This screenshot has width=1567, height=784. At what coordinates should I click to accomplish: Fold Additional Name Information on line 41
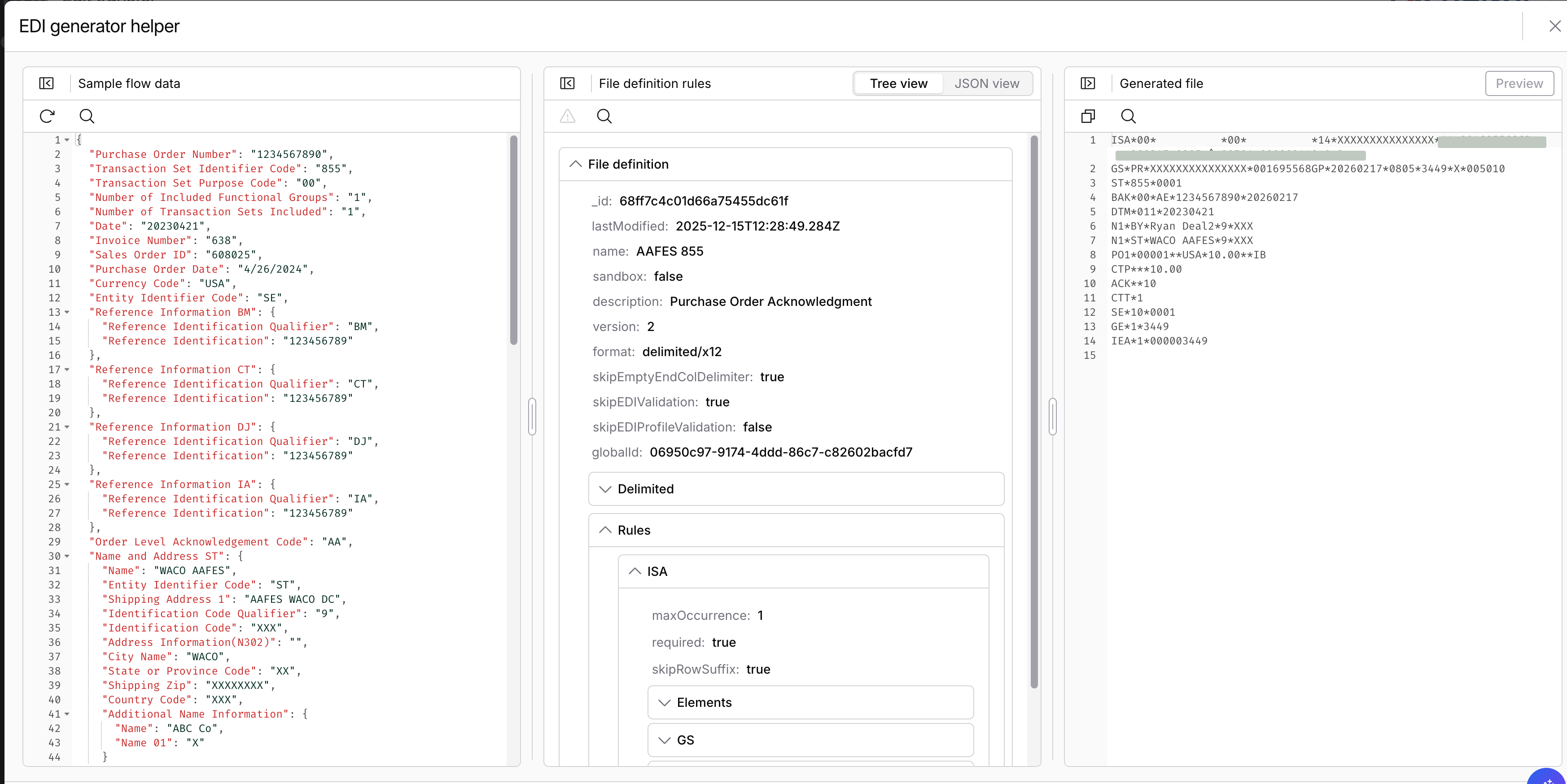click(x=67, y=714)
